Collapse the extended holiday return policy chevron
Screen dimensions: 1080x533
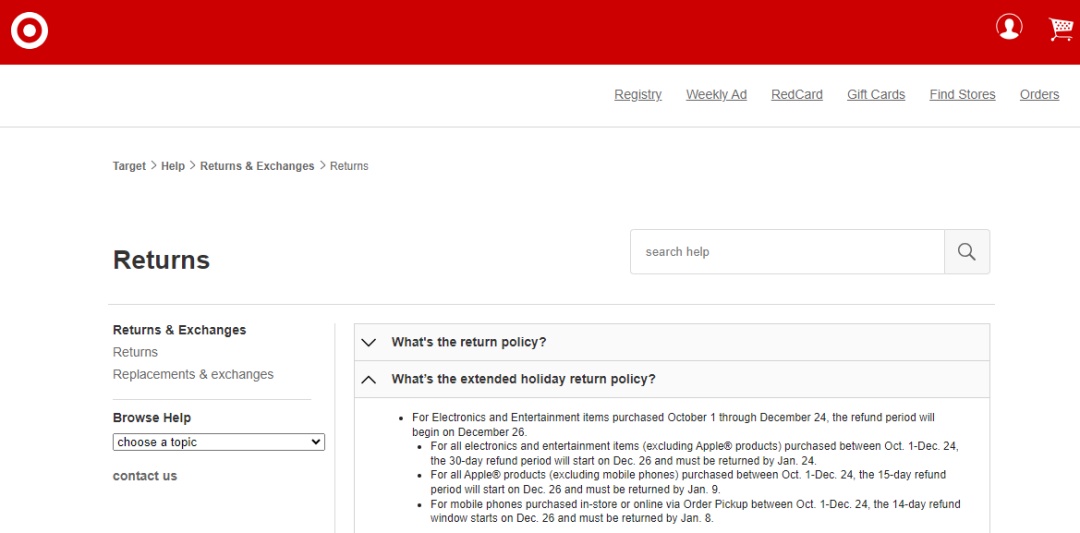point(369,379)
